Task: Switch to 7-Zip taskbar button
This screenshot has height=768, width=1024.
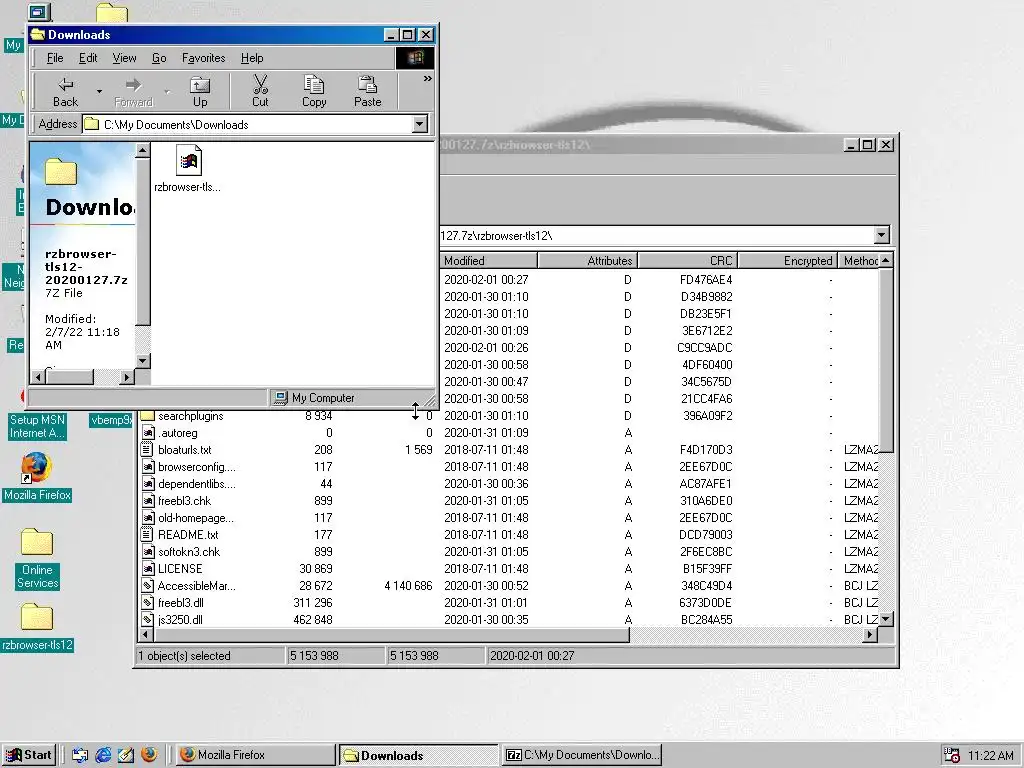Action: click(x=582, y=755)
